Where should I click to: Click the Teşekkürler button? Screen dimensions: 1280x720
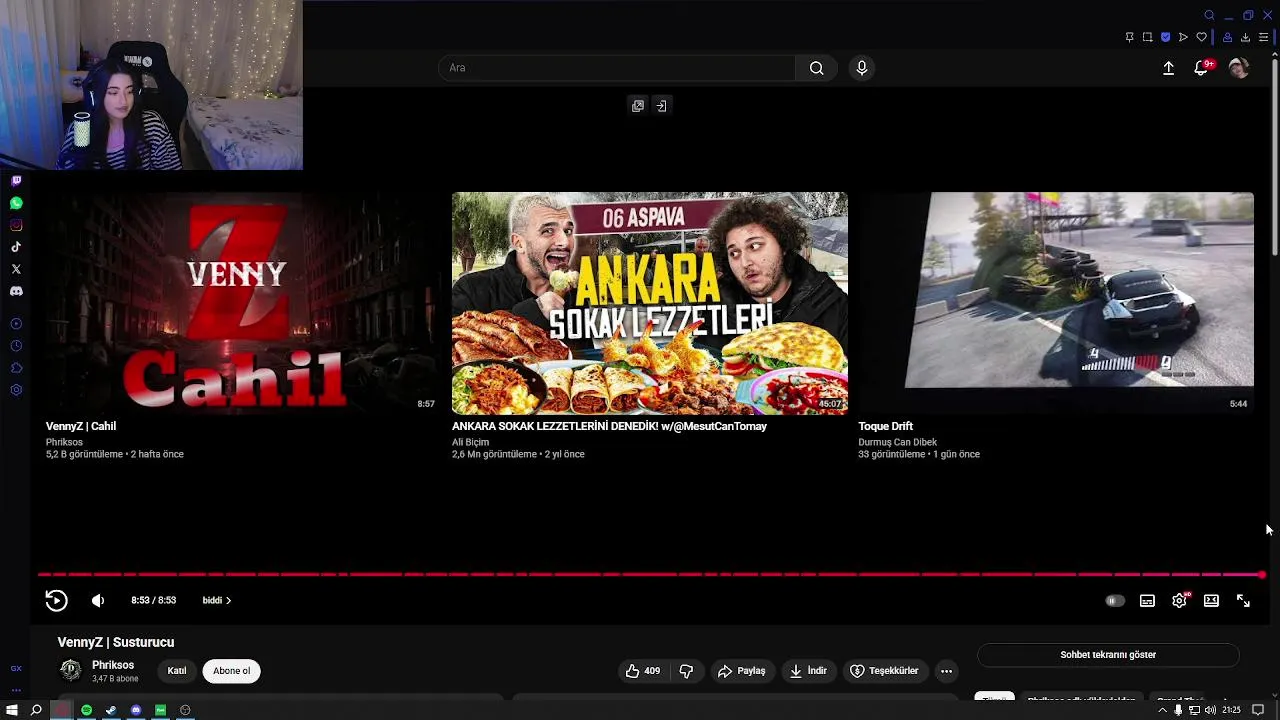point(884,671)
